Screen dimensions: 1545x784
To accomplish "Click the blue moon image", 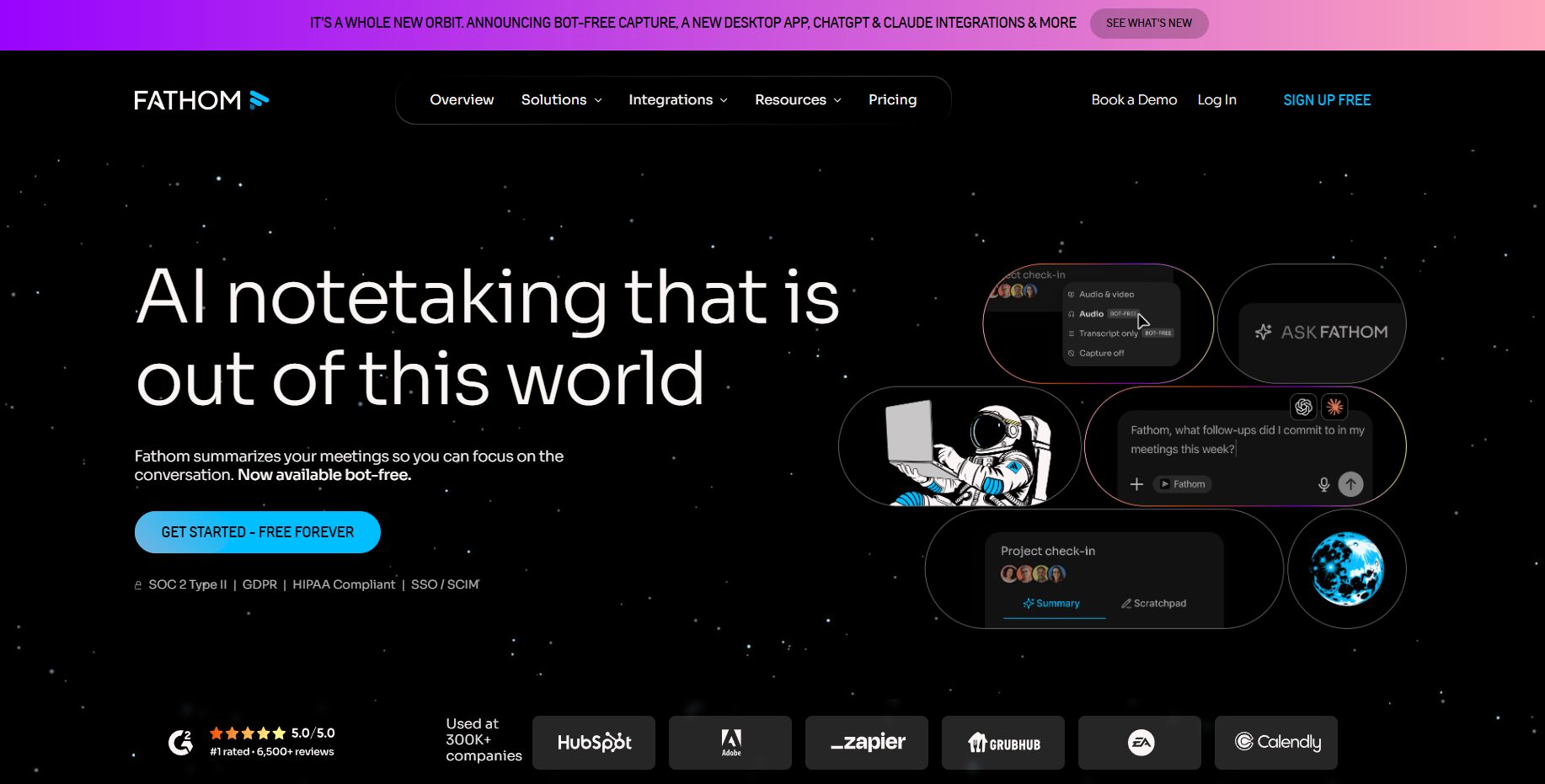I will point(1346,568).
